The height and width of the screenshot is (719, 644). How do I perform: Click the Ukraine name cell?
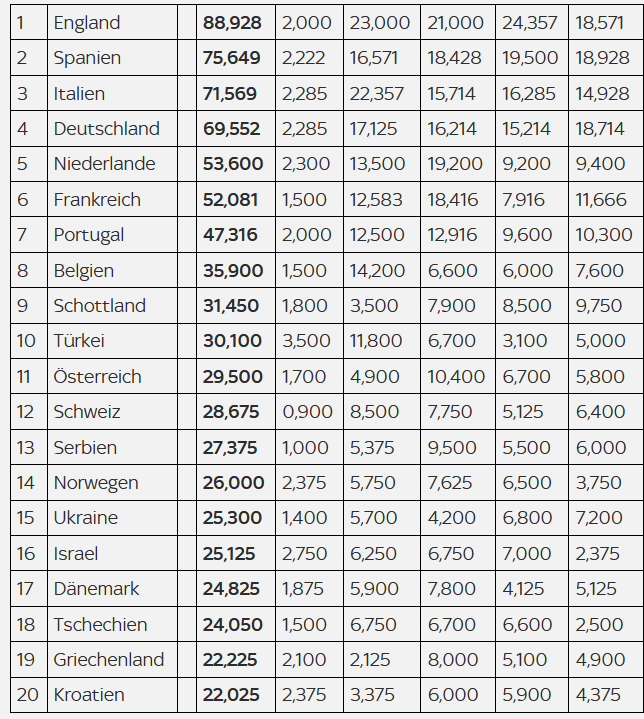pyautogui.click(x=112, y=518)
